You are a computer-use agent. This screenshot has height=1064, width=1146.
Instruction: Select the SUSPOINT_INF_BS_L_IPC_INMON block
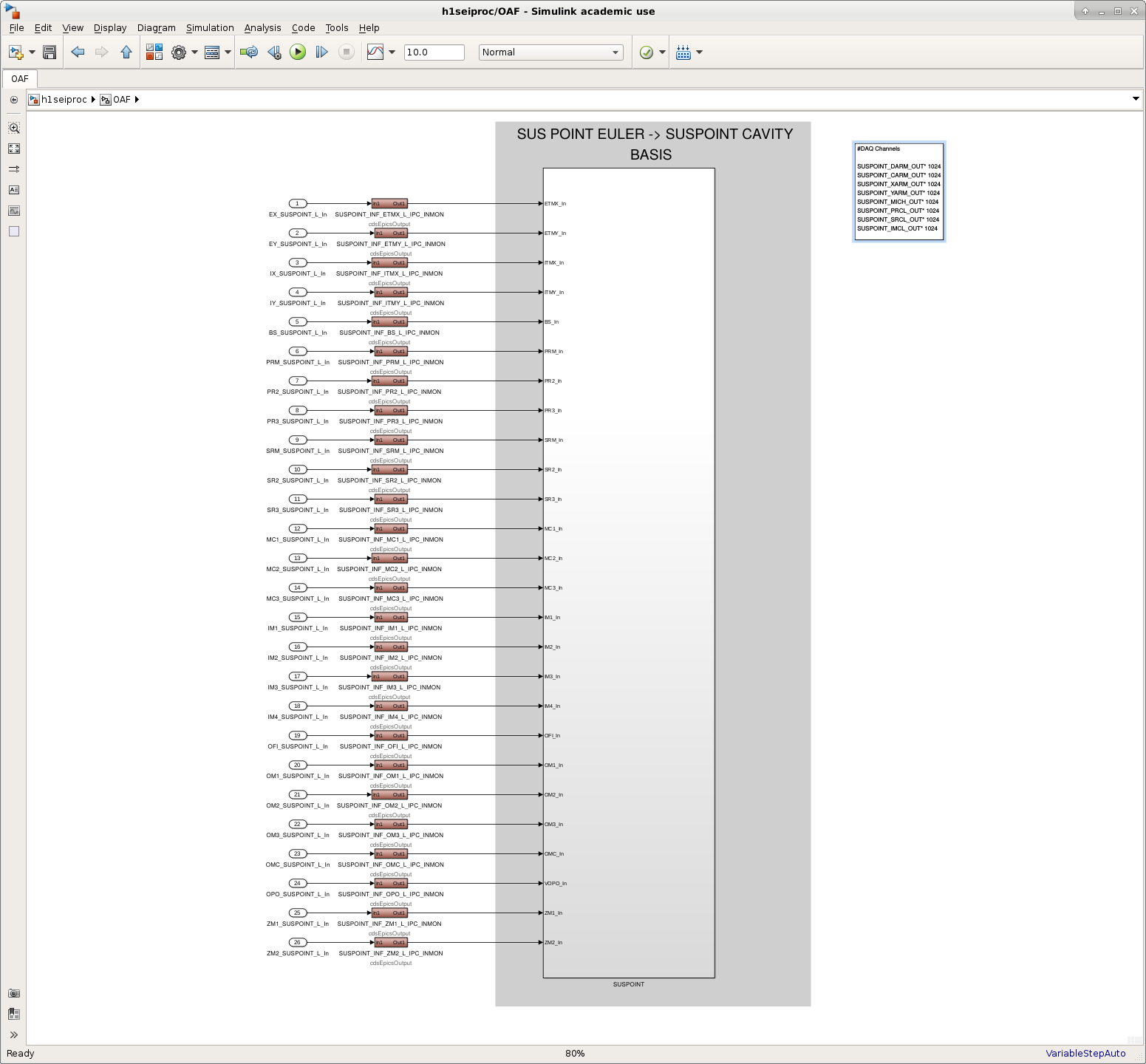click(x=389, y=321)
